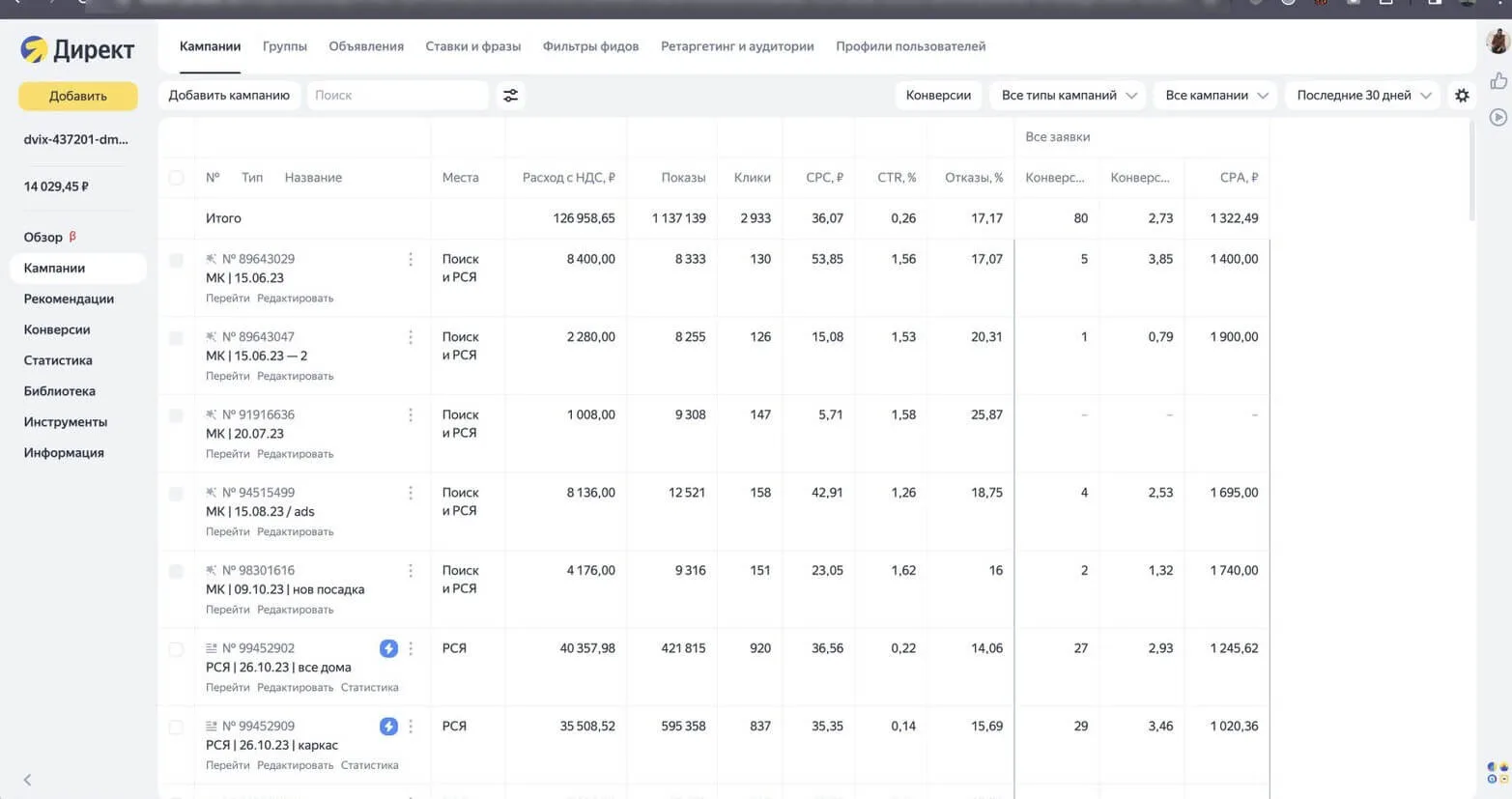The width and height of the screenshot is (1512, 799).
Task: Click Редактировать under campaign МК | 20.07.23
Action: pos(295,454)
